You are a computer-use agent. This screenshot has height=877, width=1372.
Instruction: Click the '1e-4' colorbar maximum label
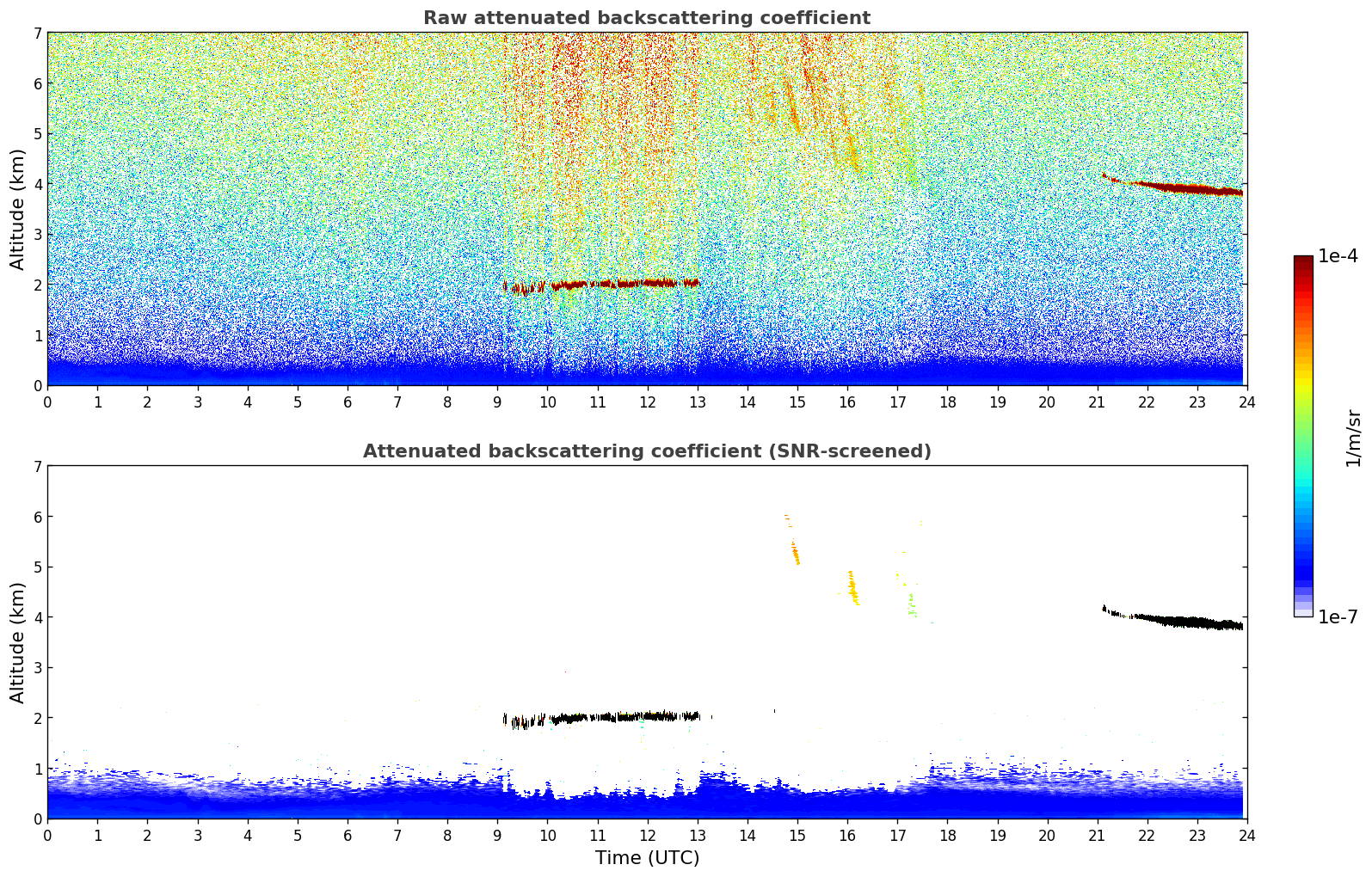1338,256
